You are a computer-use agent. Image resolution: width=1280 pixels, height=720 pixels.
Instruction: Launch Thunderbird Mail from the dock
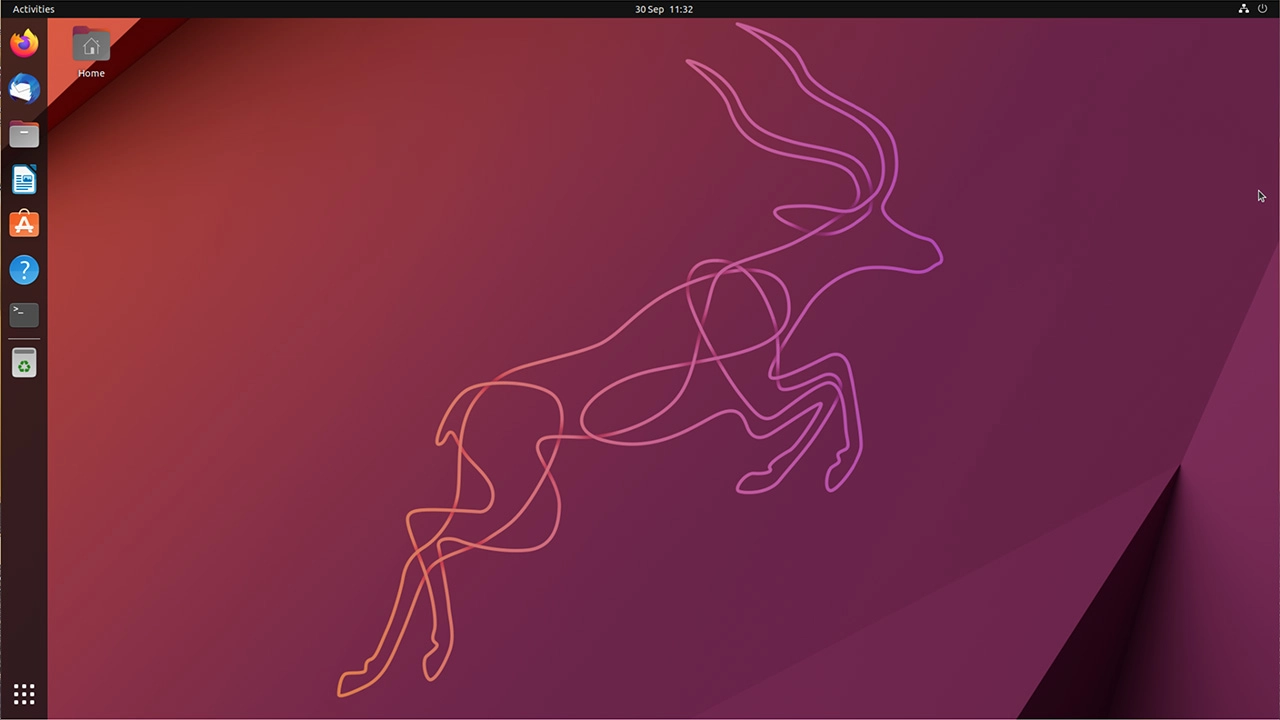pyautogui.click(x=24, y=88)
